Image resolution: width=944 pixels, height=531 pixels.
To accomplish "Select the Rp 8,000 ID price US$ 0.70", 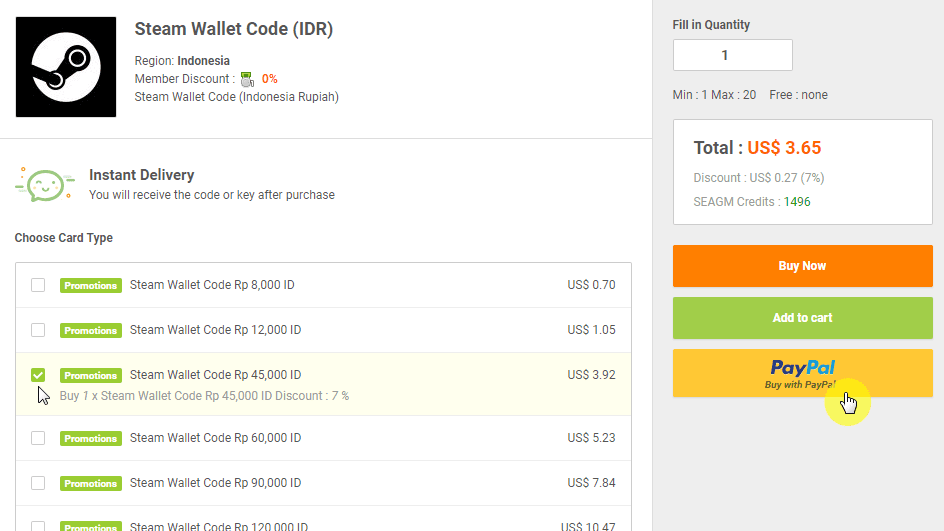I will [x=591, y=285].
